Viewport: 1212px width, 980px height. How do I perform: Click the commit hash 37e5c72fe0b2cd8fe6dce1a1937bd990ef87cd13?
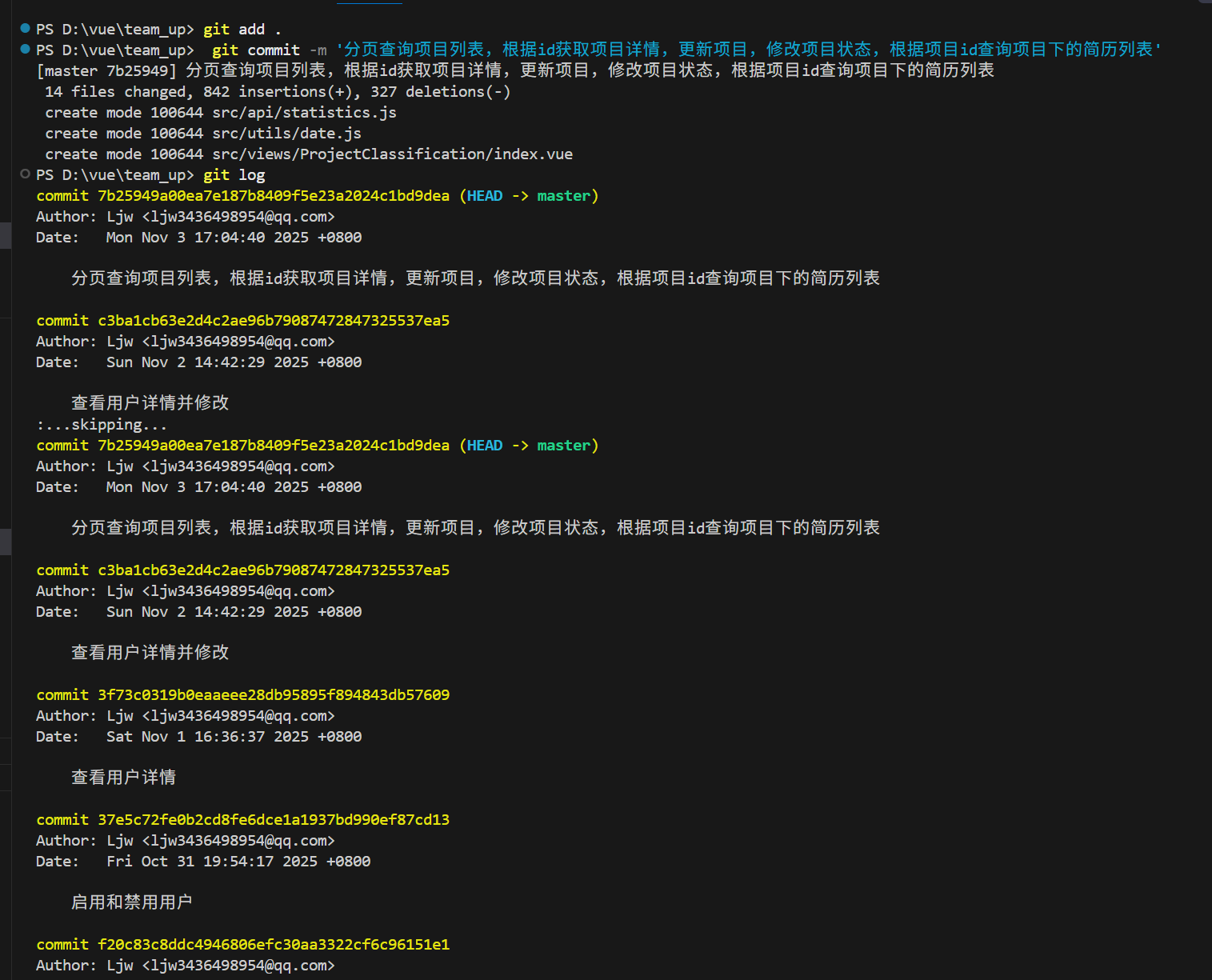(274, 820)
